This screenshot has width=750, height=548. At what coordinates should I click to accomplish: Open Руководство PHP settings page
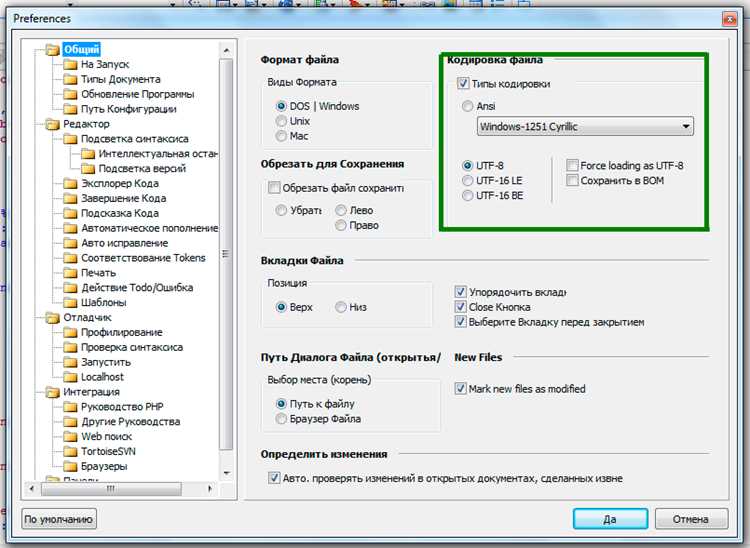pos(122,407)
